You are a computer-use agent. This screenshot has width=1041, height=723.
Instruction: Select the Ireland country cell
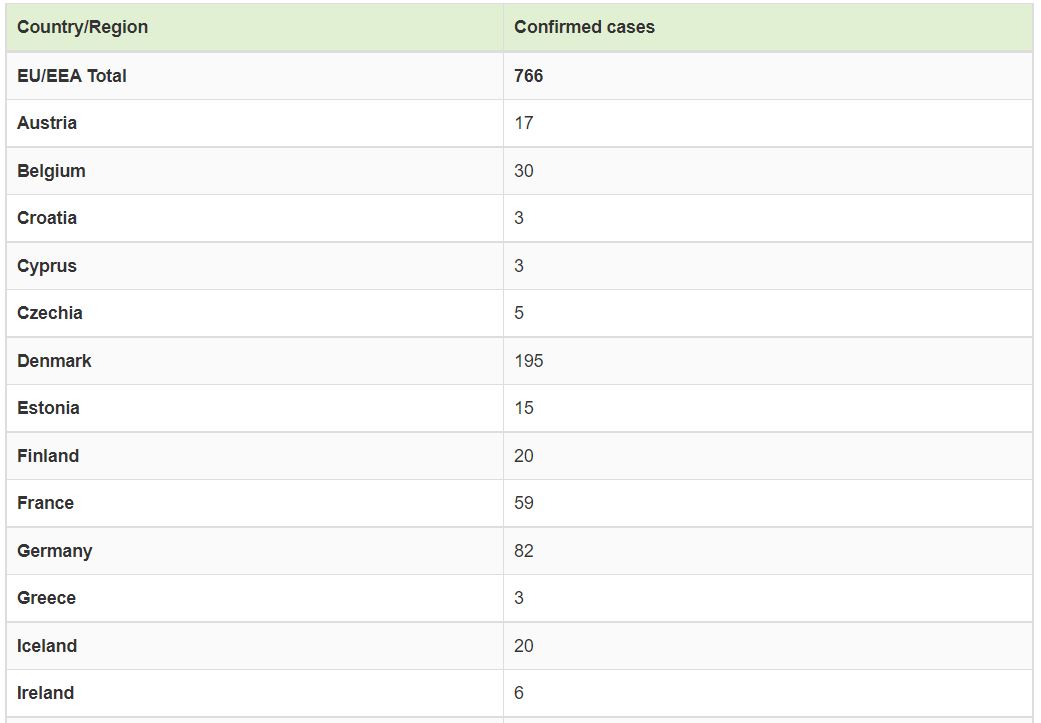[x=45, y=693]
